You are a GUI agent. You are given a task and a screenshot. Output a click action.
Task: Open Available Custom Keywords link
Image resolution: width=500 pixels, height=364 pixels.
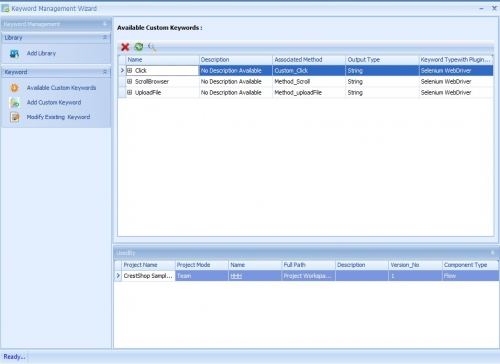[x=61, y=88]
